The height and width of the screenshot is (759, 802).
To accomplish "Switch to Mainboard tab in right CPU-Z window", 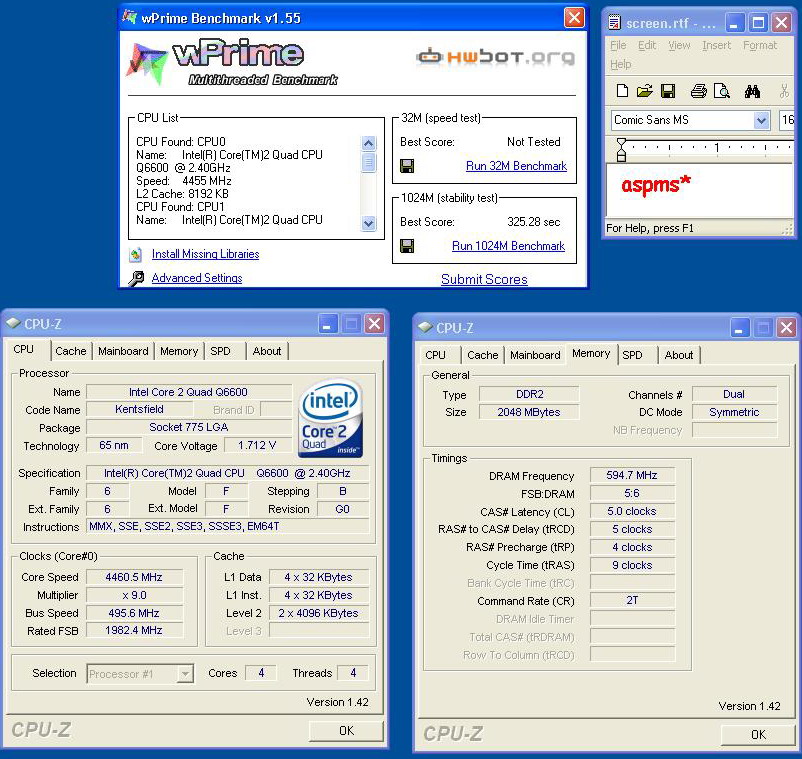I will (535, 355).
